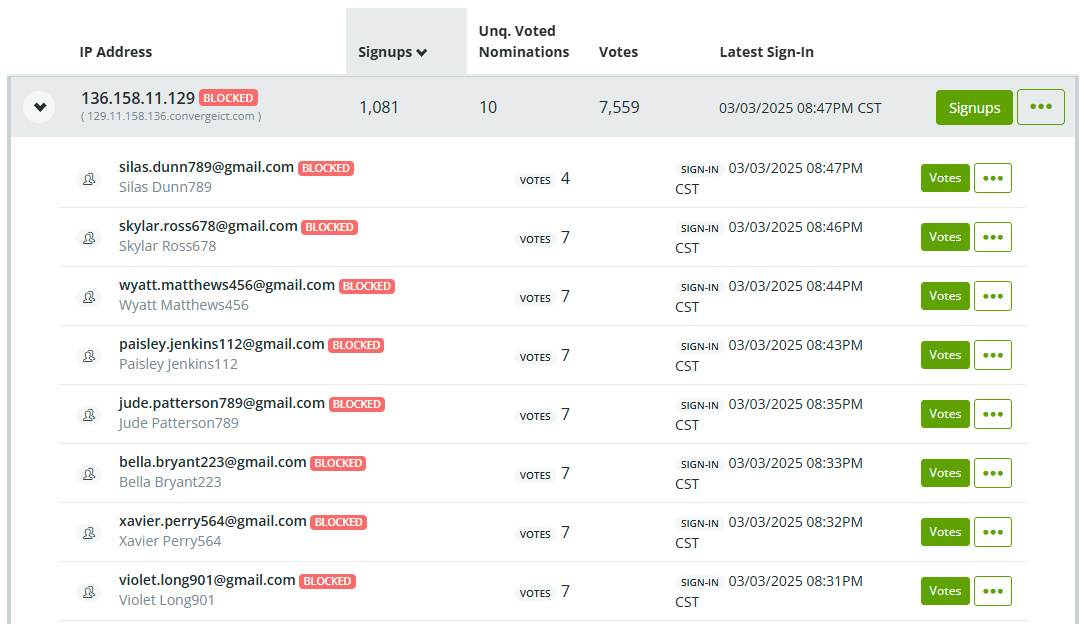View Votes for skylar.ross678@gmail.com
The width and height of the screenshot is (1086, 624).
pyautogui.click(x=945, y=237)
